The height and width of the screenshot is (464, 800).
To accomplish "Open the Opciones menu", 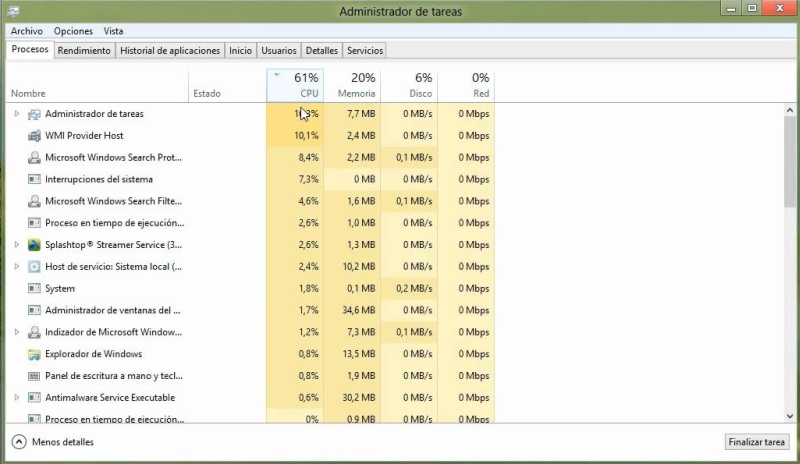I will [x=73, y=31].
